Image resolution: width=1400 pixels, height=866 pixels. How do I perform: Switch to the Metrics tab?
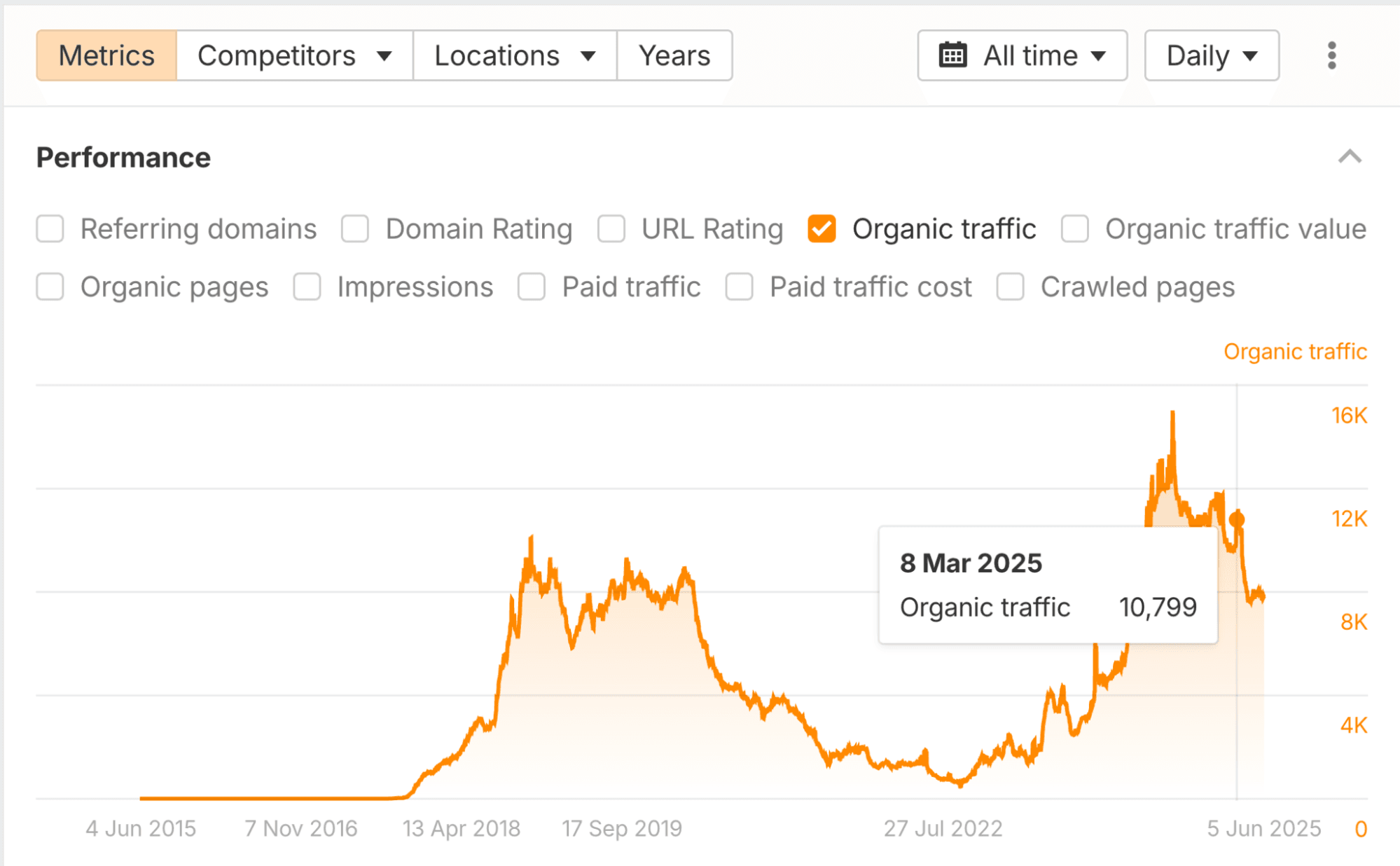click(106, 55)
